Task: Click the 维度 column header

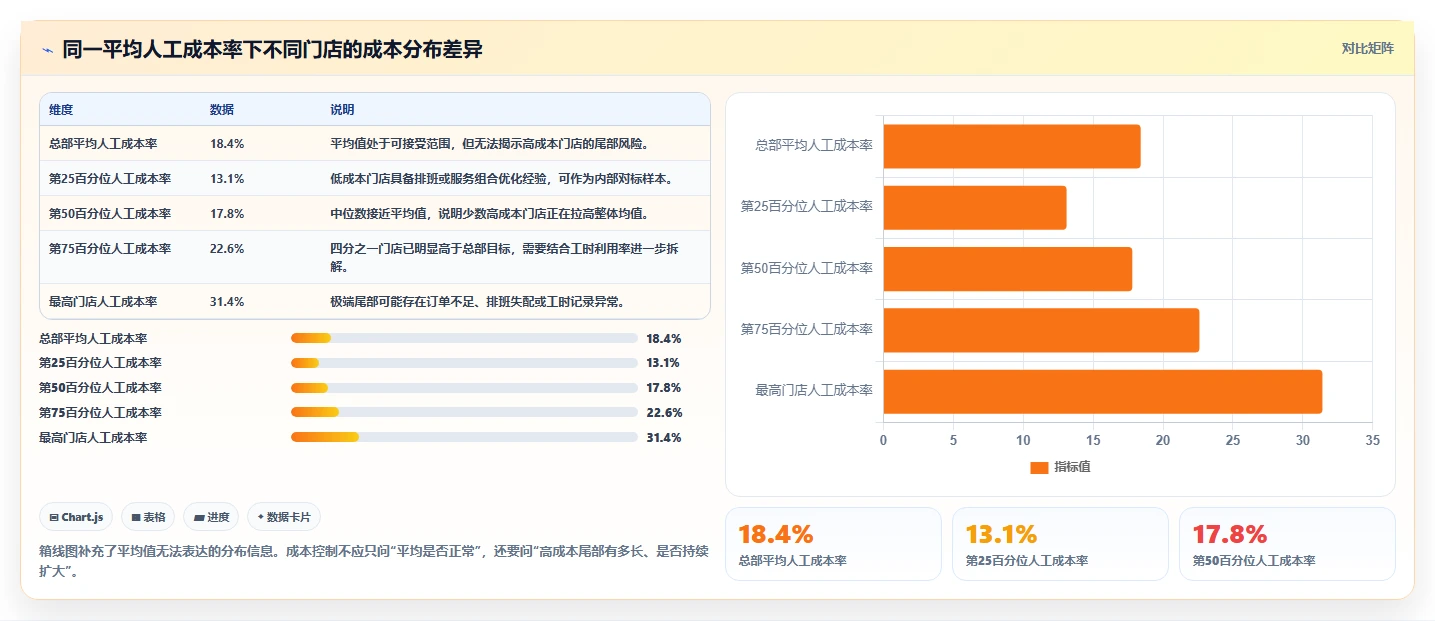Action: pos(61,110)
